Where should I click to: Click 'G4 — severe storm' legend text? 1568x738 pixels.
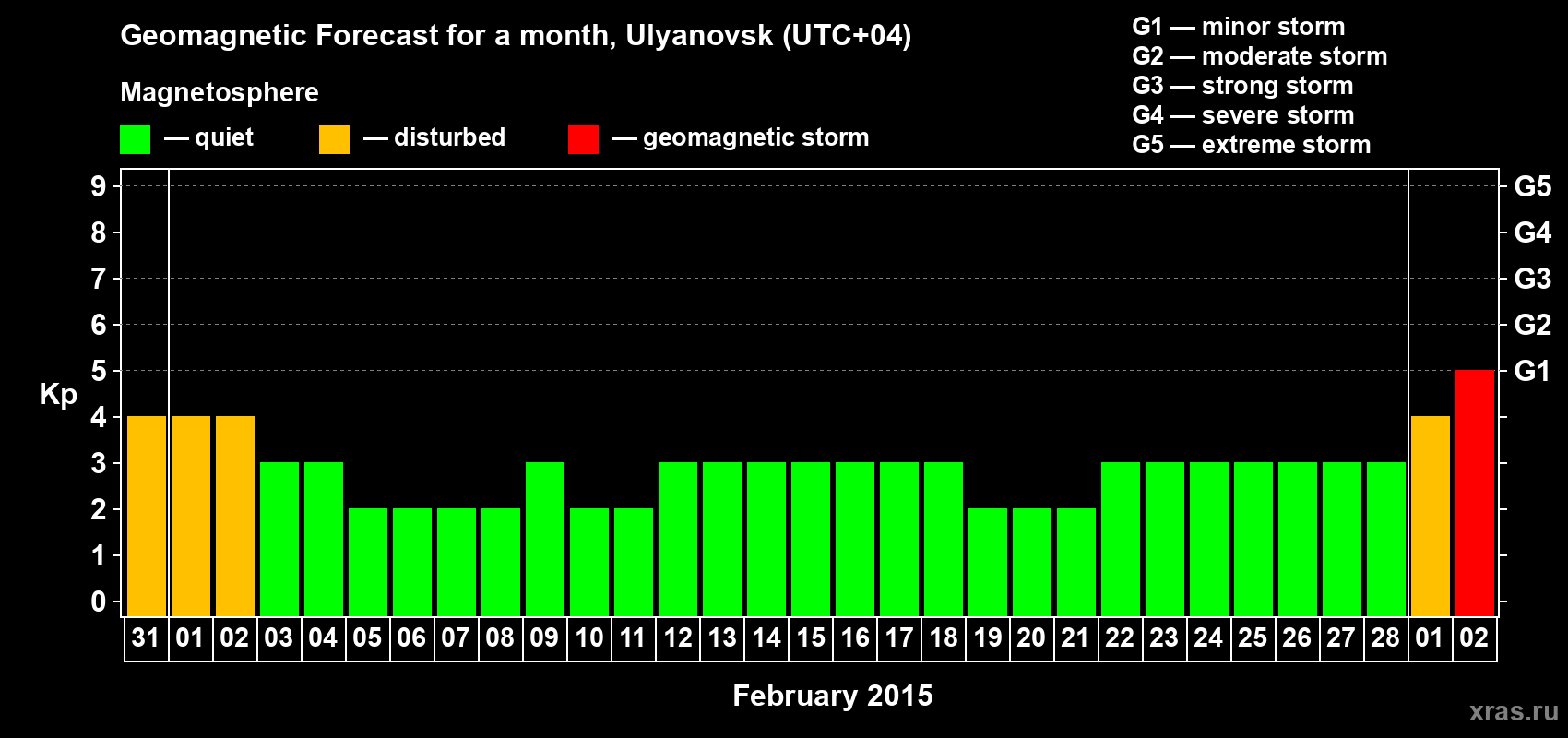[x=1243, y=115]
